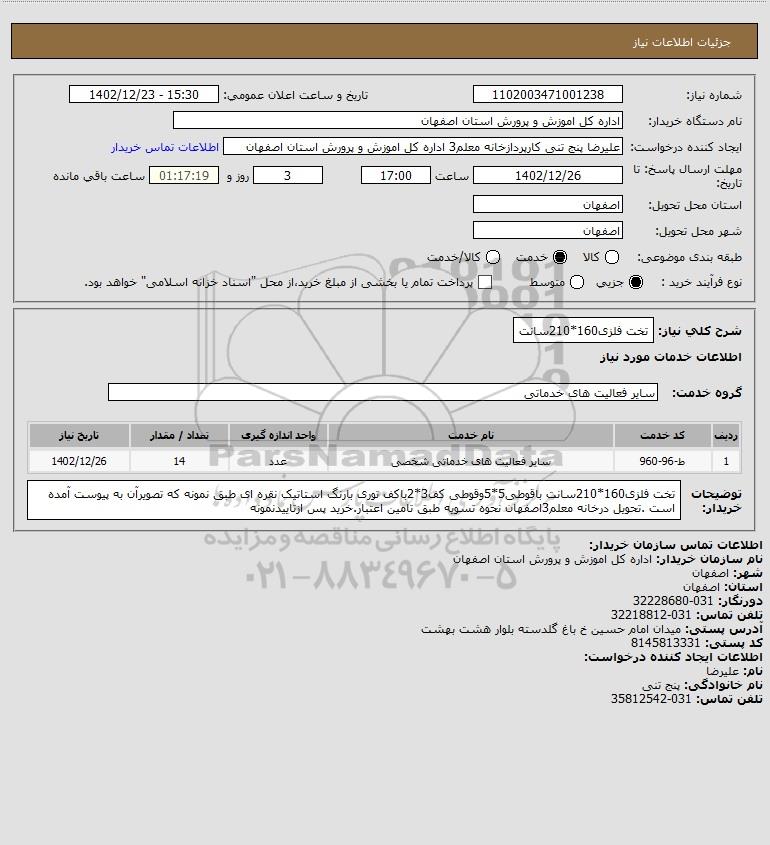Click the ساعت باقی مانده label

pos(99,176)
